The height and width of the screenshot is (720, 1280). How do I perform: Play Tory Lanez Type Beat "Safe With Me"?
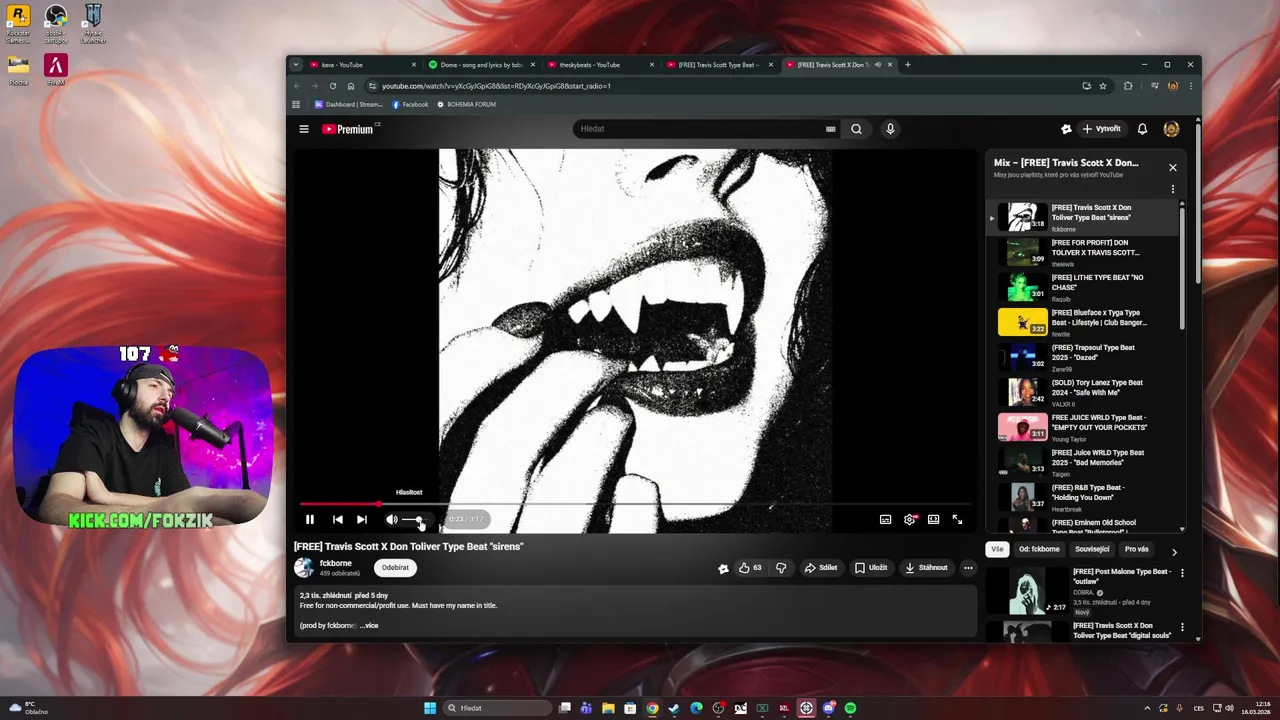pos(1085,392)
